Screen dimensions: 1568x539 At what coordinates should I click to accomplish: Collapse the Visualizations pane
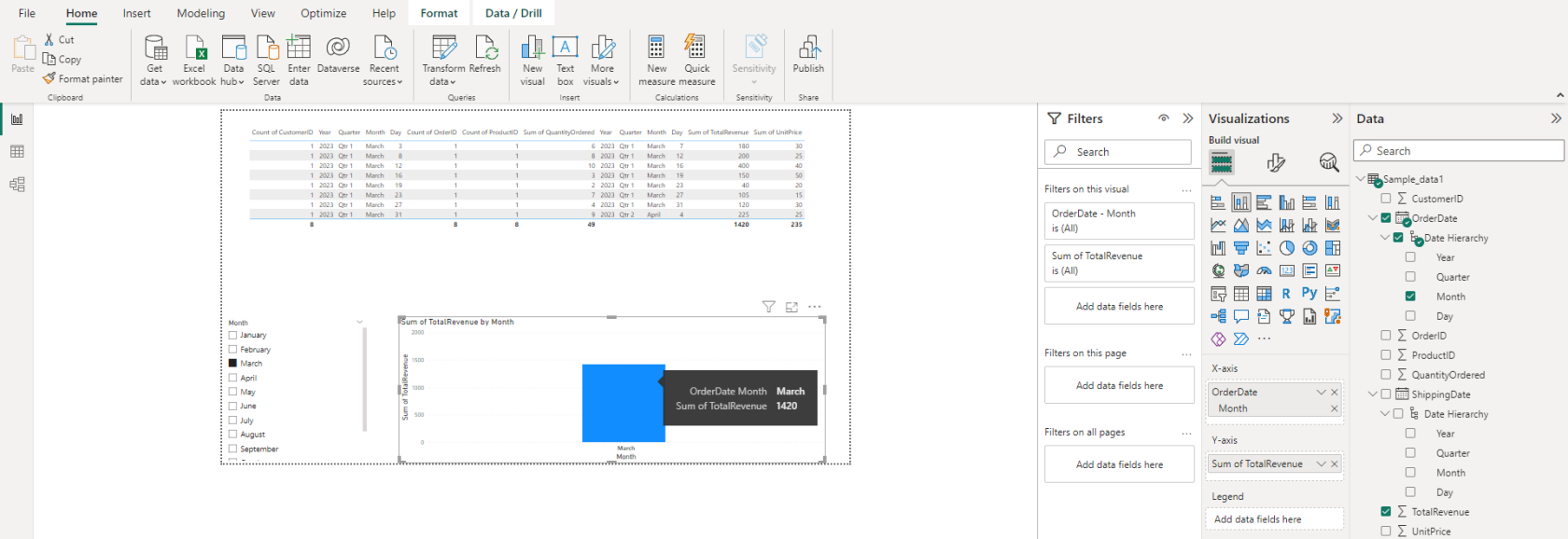[1337, 118]
